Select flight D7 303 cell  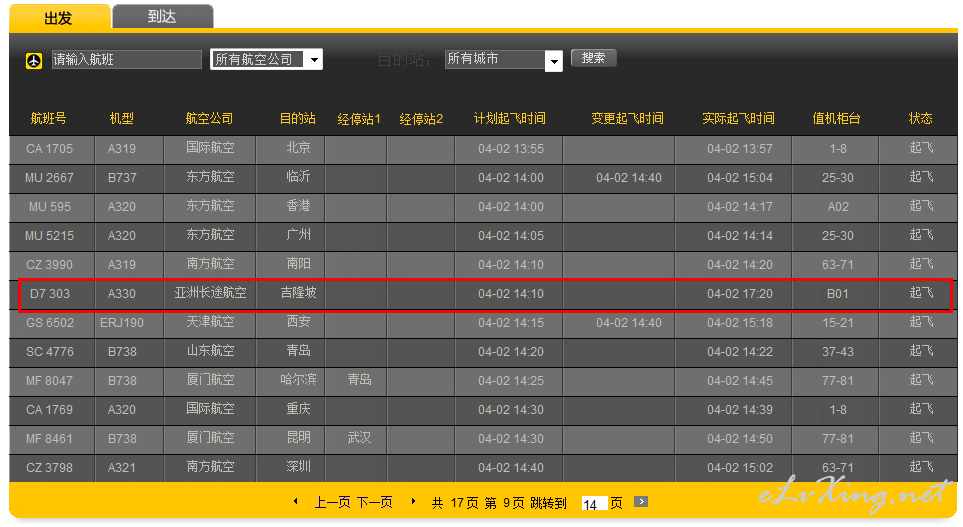[52, 294]
